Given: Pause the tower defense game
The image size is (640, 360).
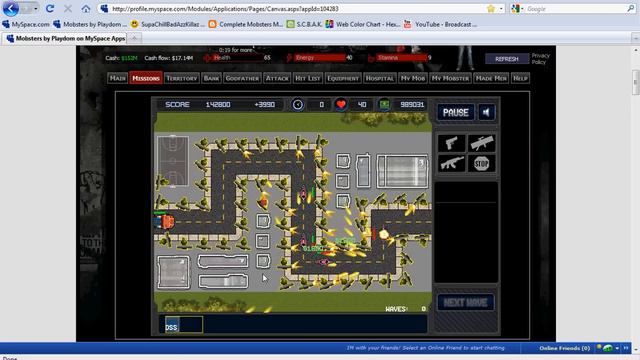Looking at the screenshot, I should click(456, 112).
